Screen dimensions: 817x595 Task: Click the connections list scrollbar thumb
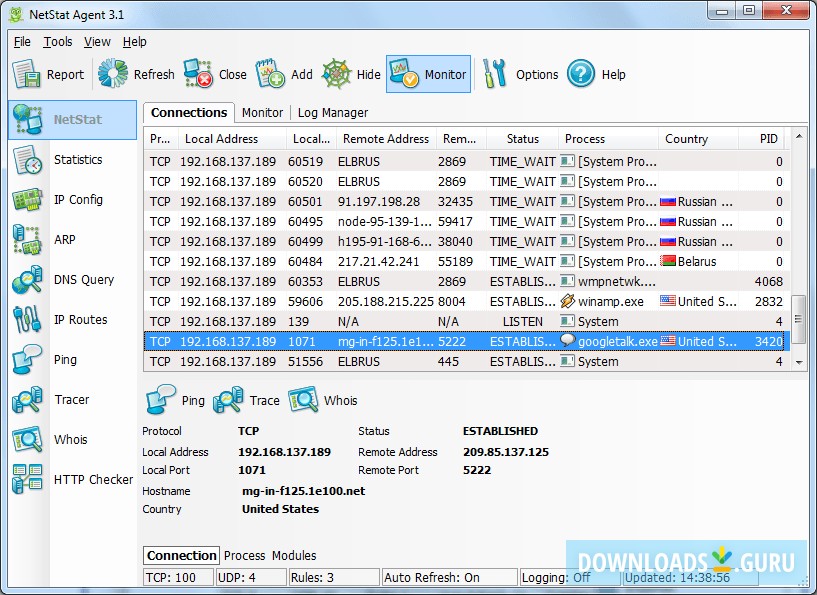click(x=799, y=319)
